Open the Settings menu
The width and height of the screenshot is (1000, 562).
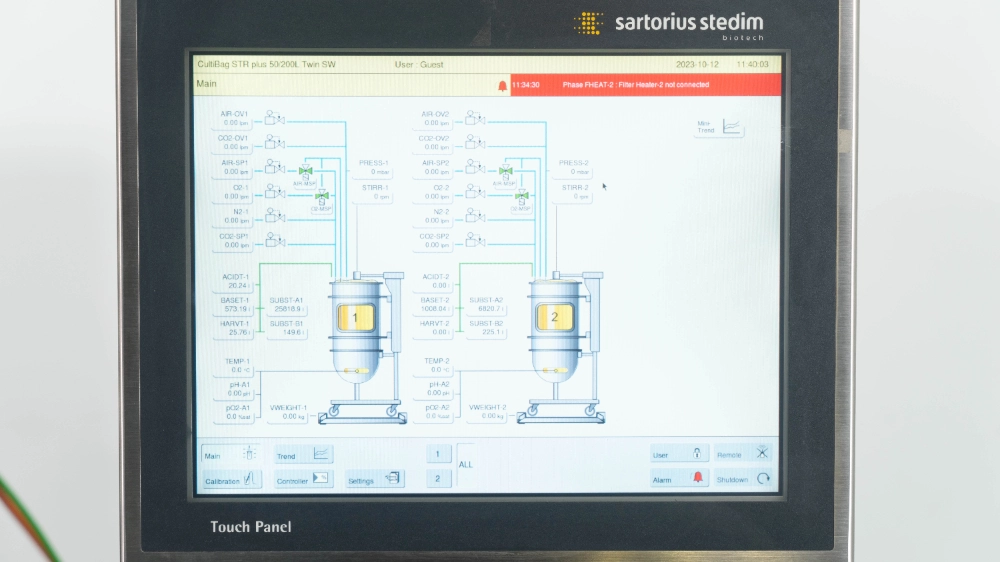coord(375,480)
